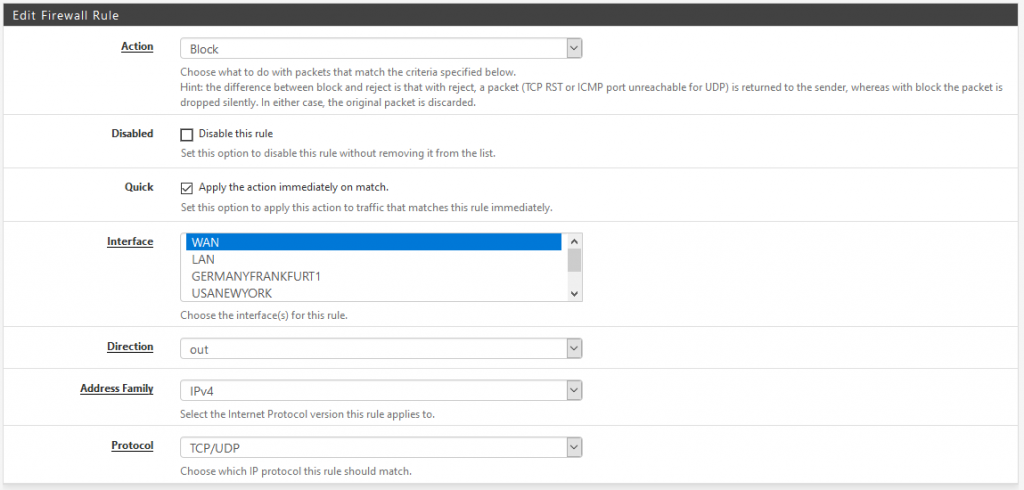Click the Interface list scroll down arrow
1024x490 pixels.
tap(575, 294)
